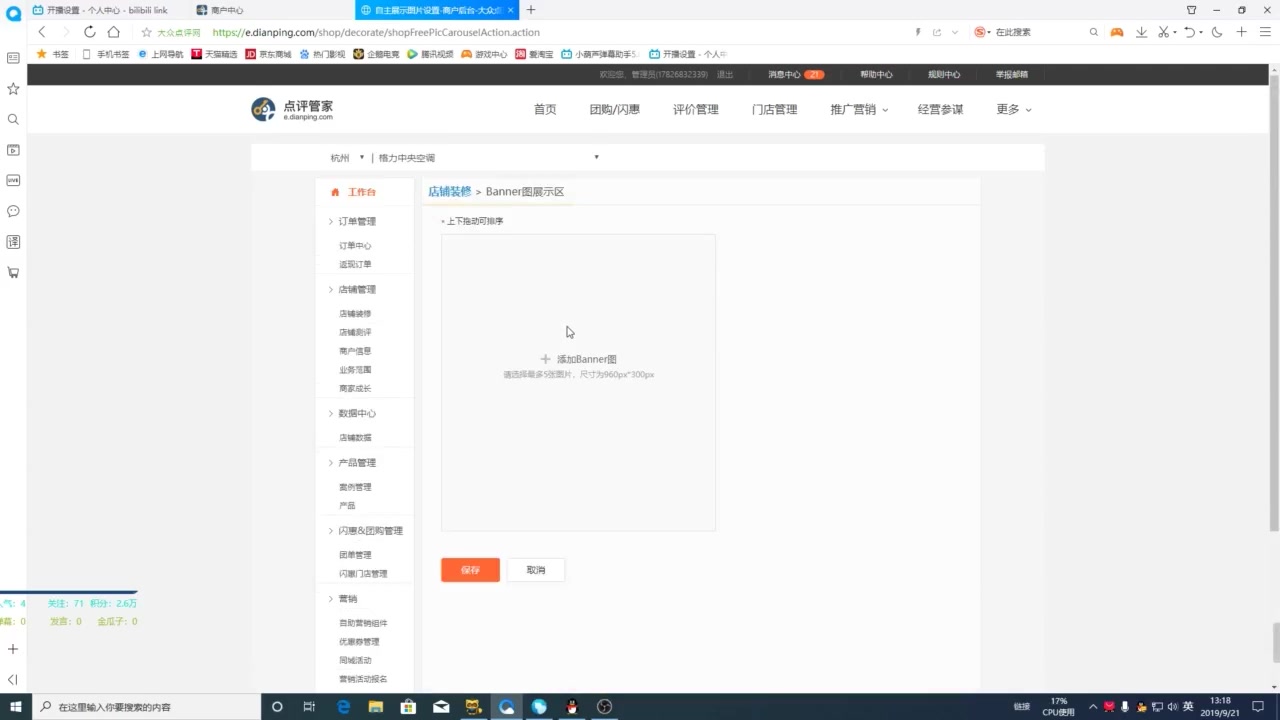Open the chat bubble icon in sidebar
The image size is (1280, 720).
point(13,211)
